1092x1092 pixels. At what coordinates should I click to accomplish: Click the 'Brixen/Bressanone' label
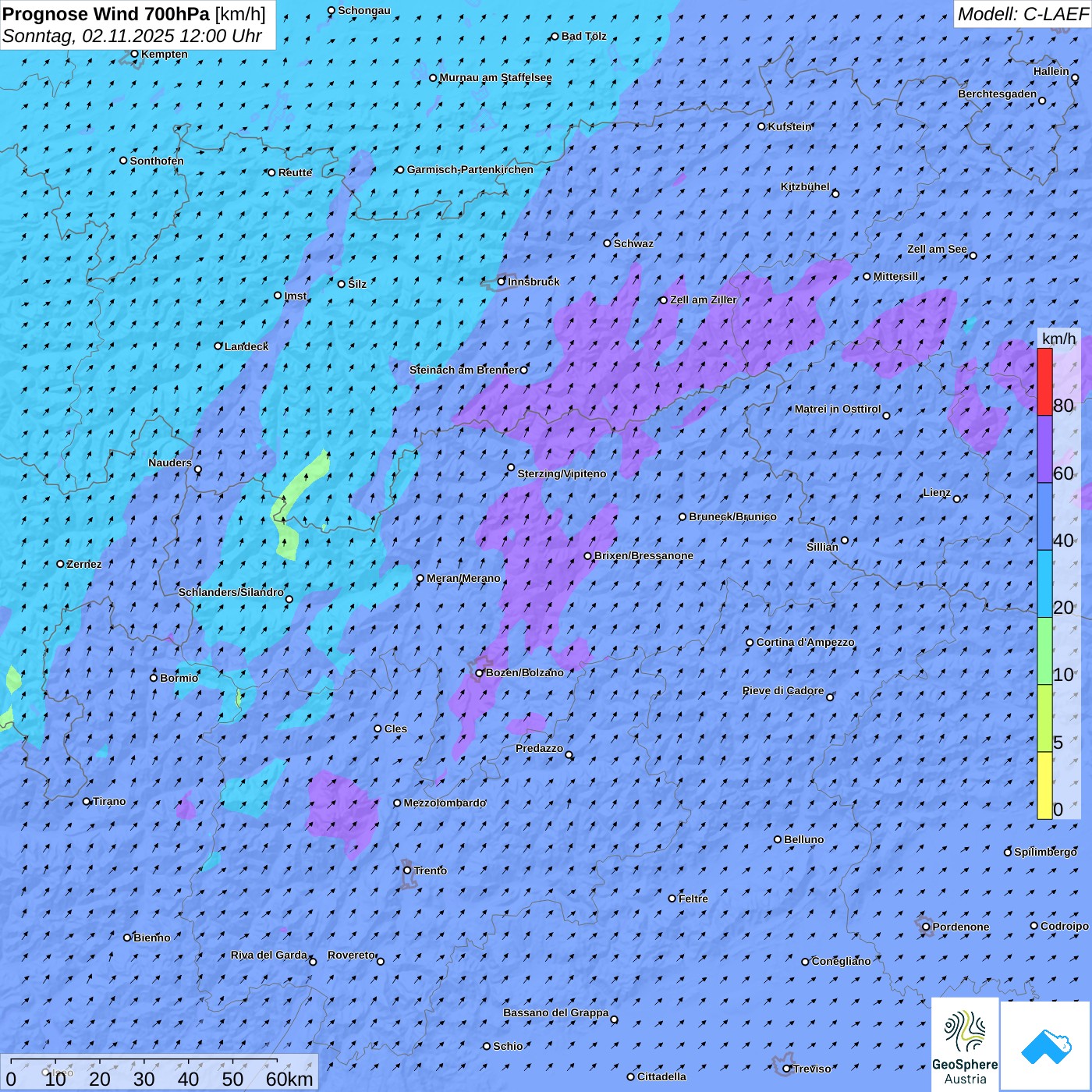coord(644,555)
